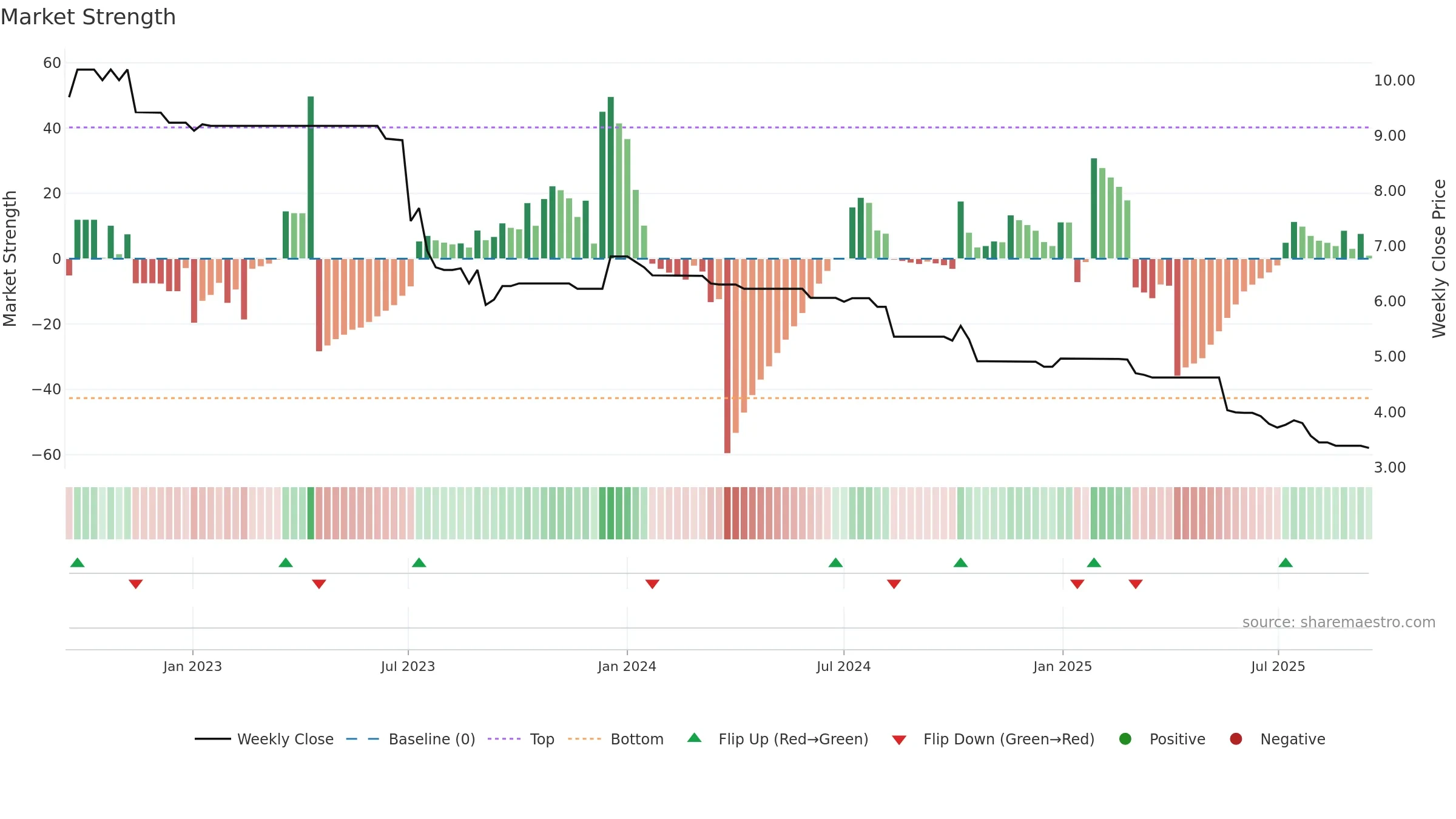Select flip-down triangle just after Jan 2024
1456x819 pixels.
(652, 584)
